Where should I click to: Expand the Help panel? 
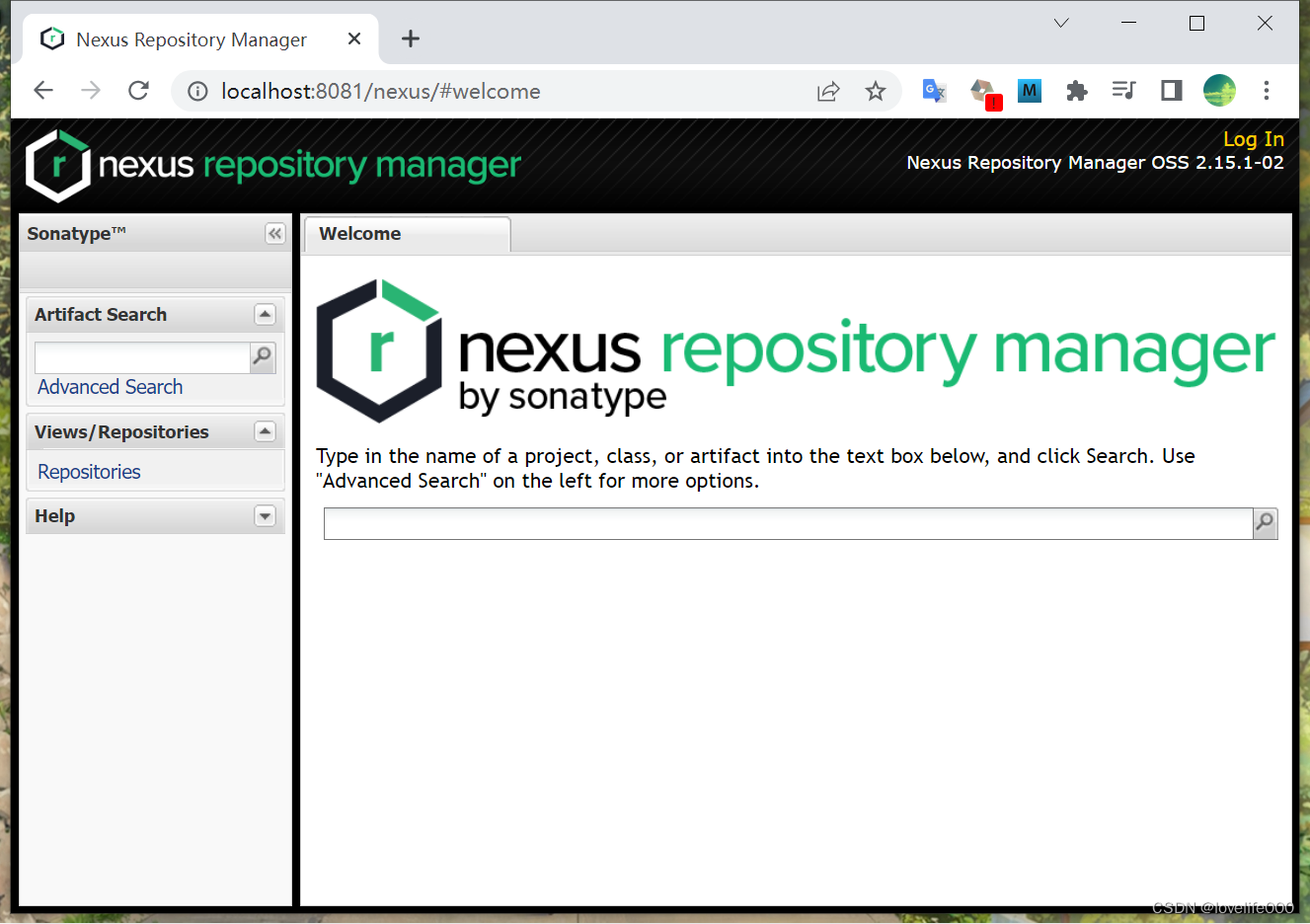[265, 516]
